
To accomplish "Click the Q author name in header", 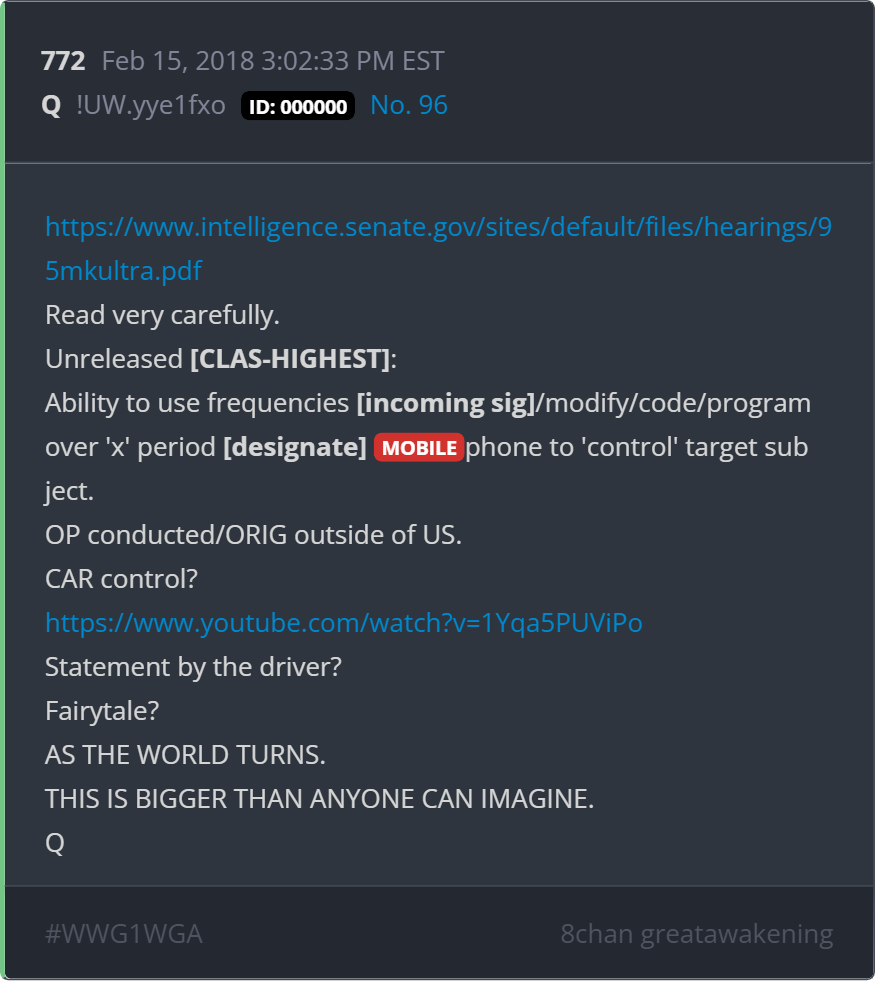I will tap(51, 105).
